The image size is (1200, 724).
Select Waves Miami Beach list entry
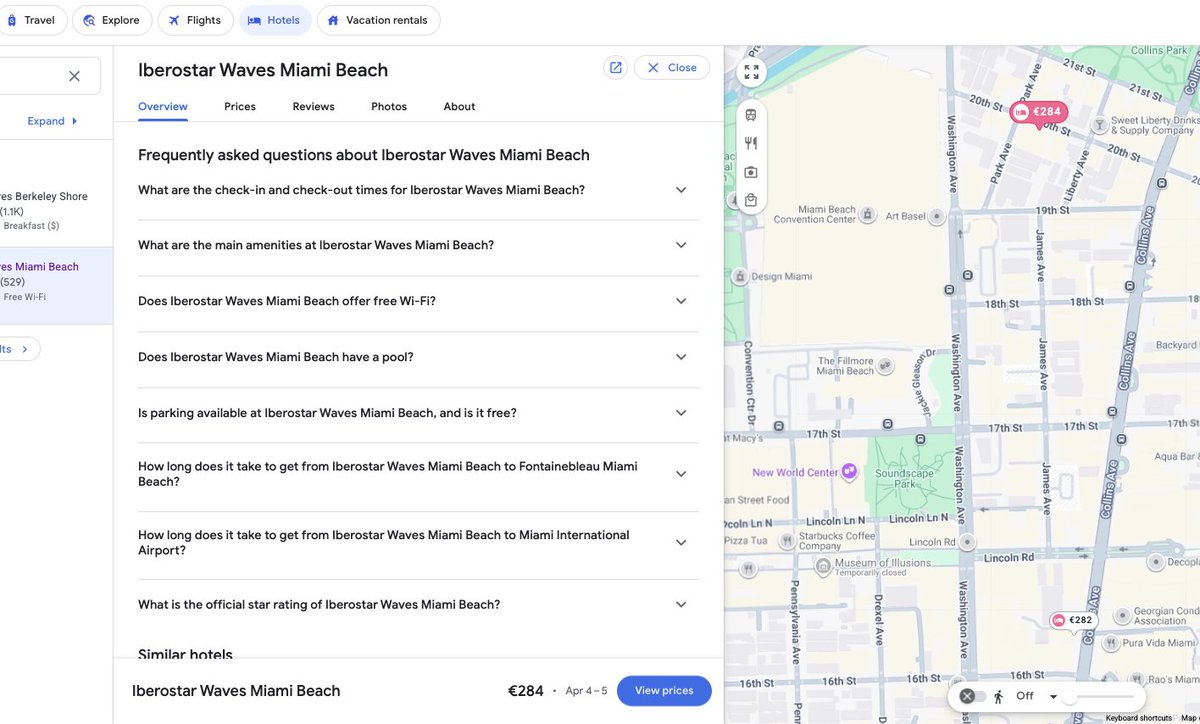point(56,285)
